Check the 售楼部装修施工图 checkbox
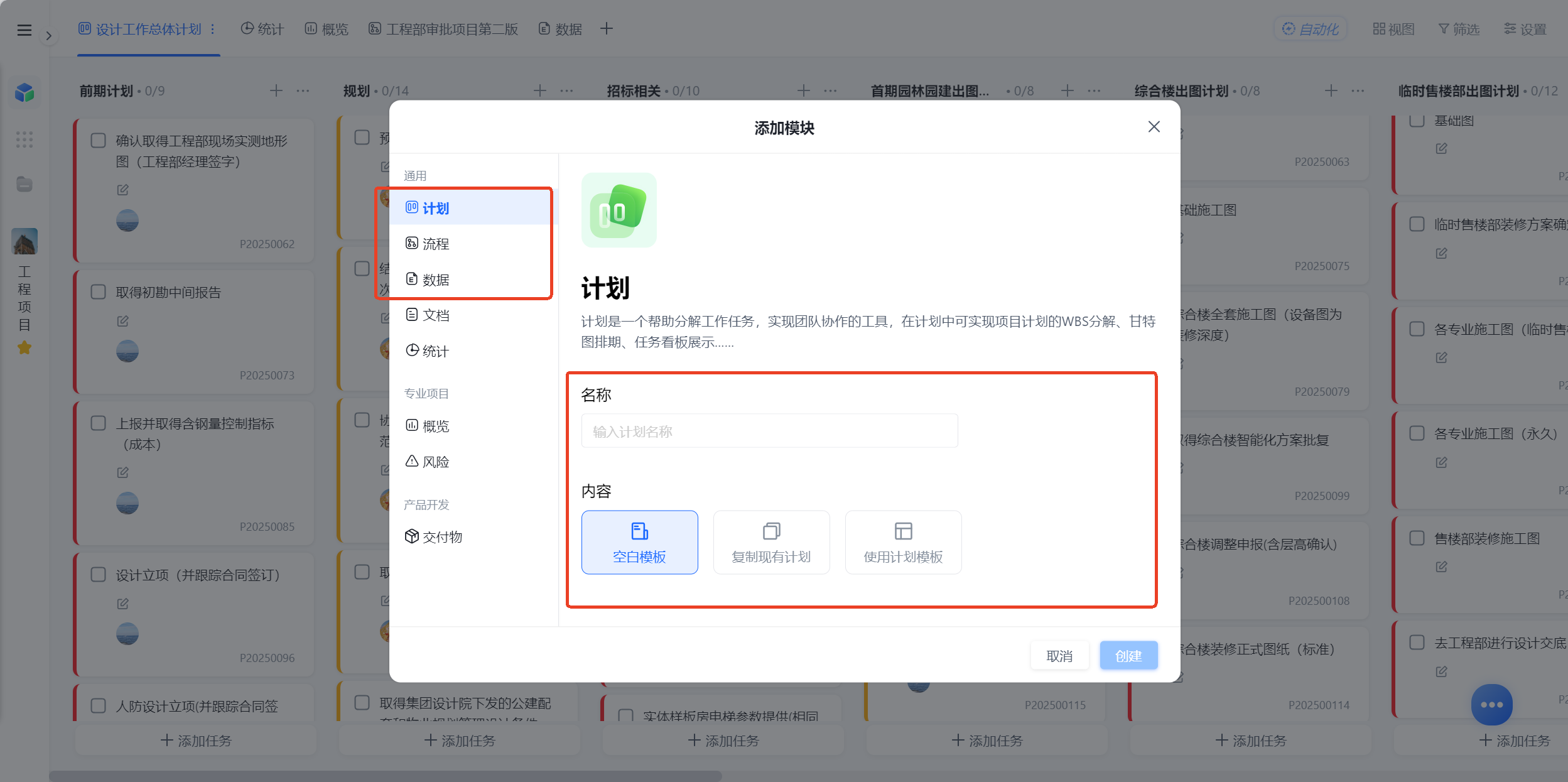The height and width of the screenshot is (782, 1568). pyautogui.click(x=1417, y=538)
